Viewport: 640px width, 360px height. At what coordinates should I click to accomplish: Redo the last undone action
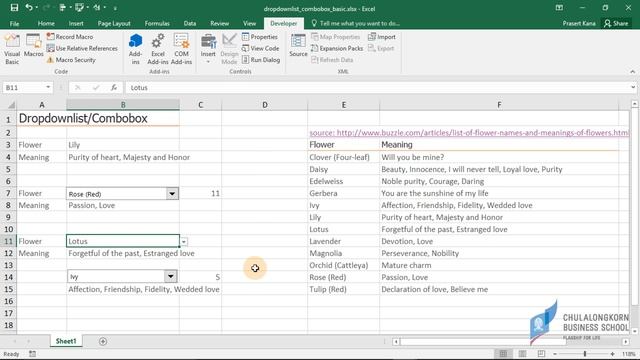pos(46,8)
